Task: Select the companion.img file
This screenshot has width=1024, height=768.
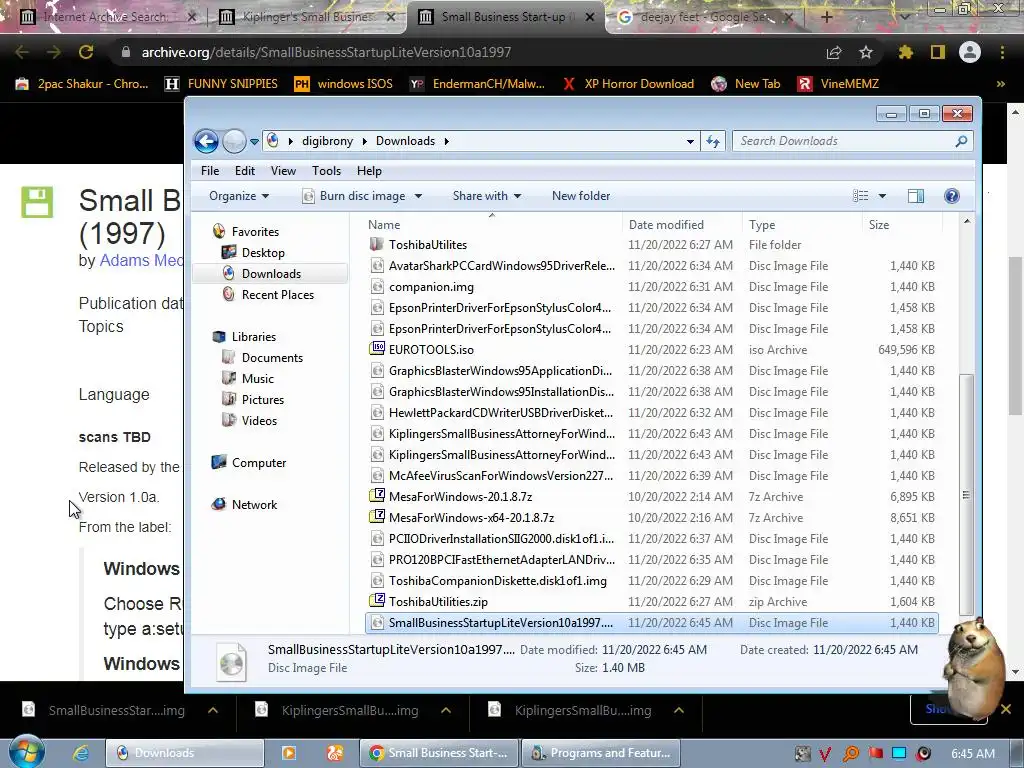Action: pos(431,287)
